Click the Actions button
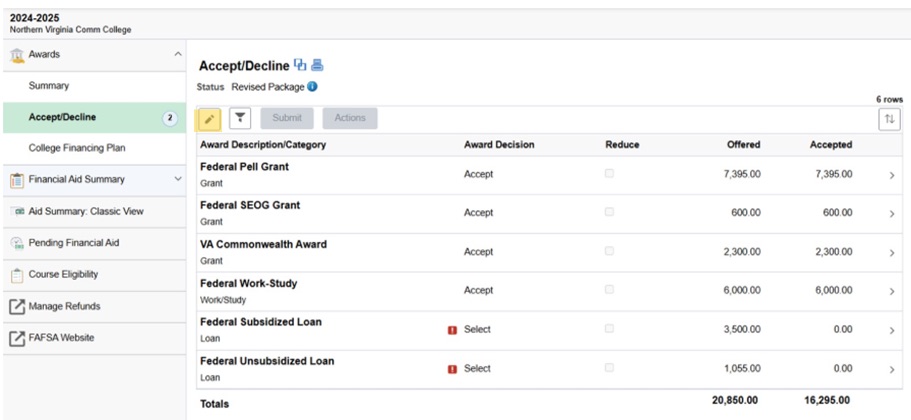The height and width of the screenshot is (420, 911). coord(350,119)
